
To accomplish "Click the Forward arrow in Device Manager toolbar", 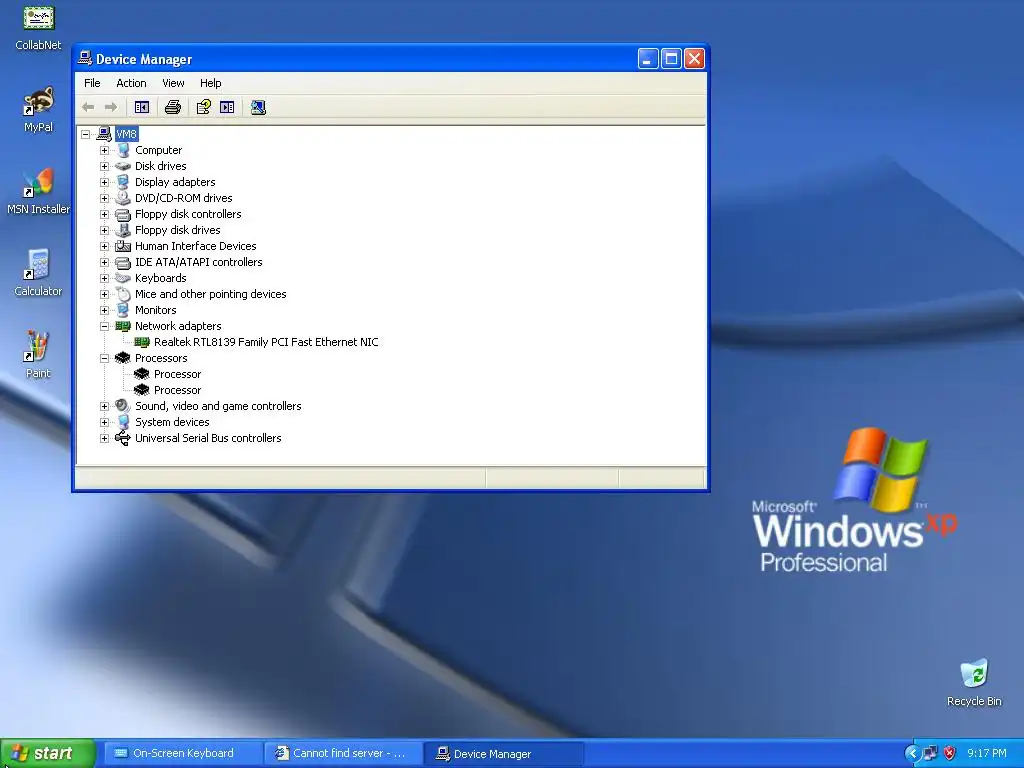I will 111,107.
